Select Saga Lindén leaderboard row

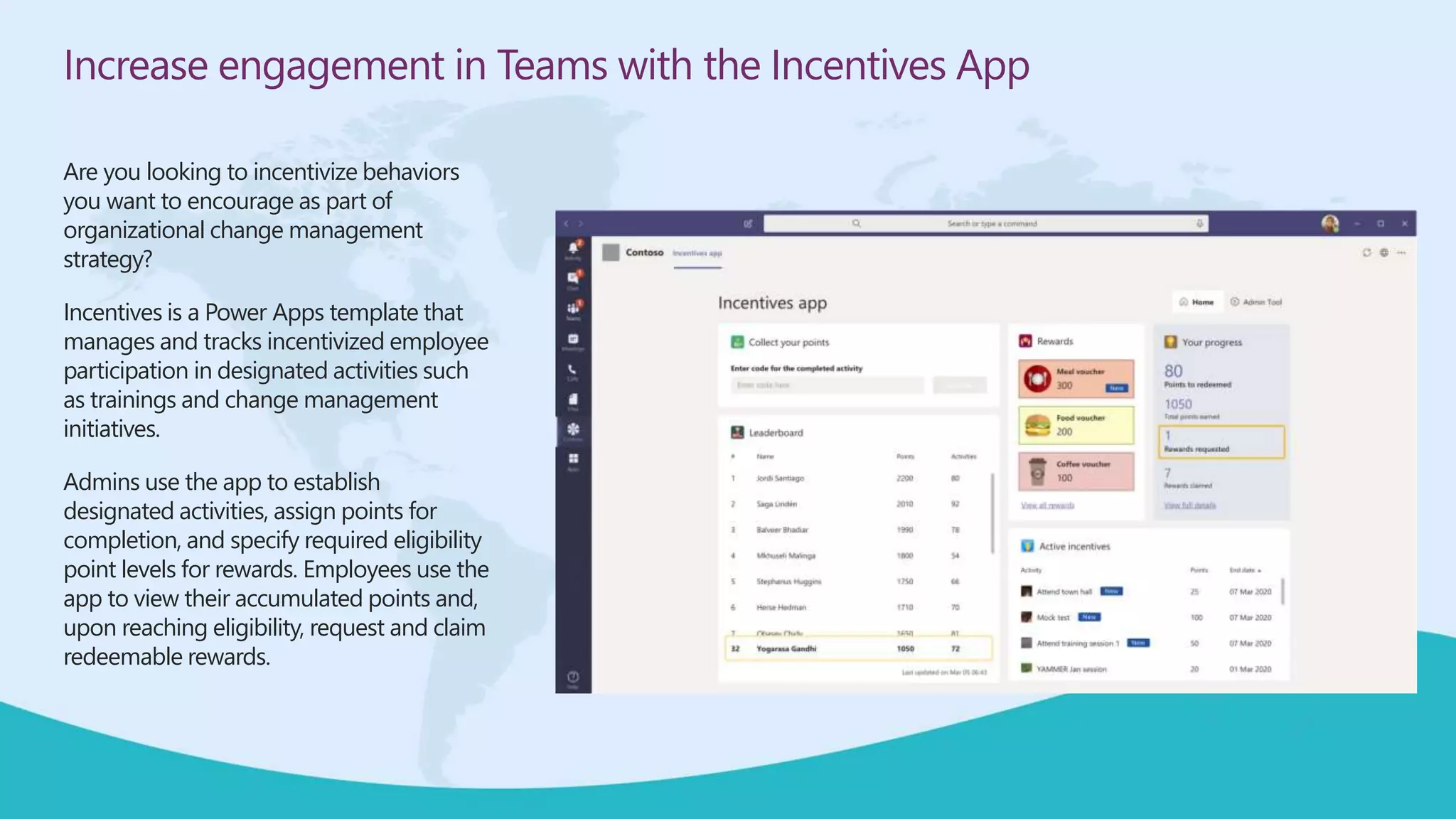[857, 504]
